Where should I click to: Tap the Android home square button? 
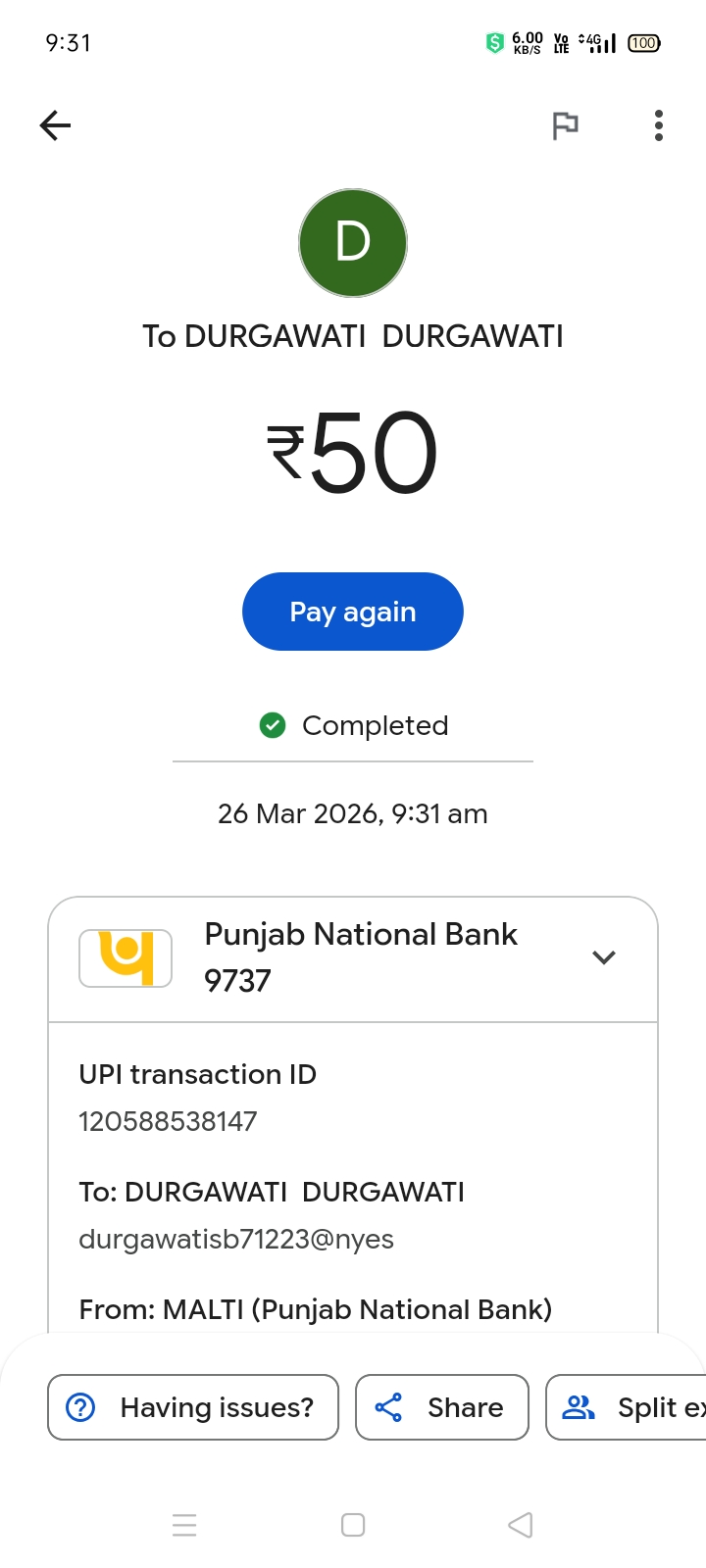tap(353, 1525)
